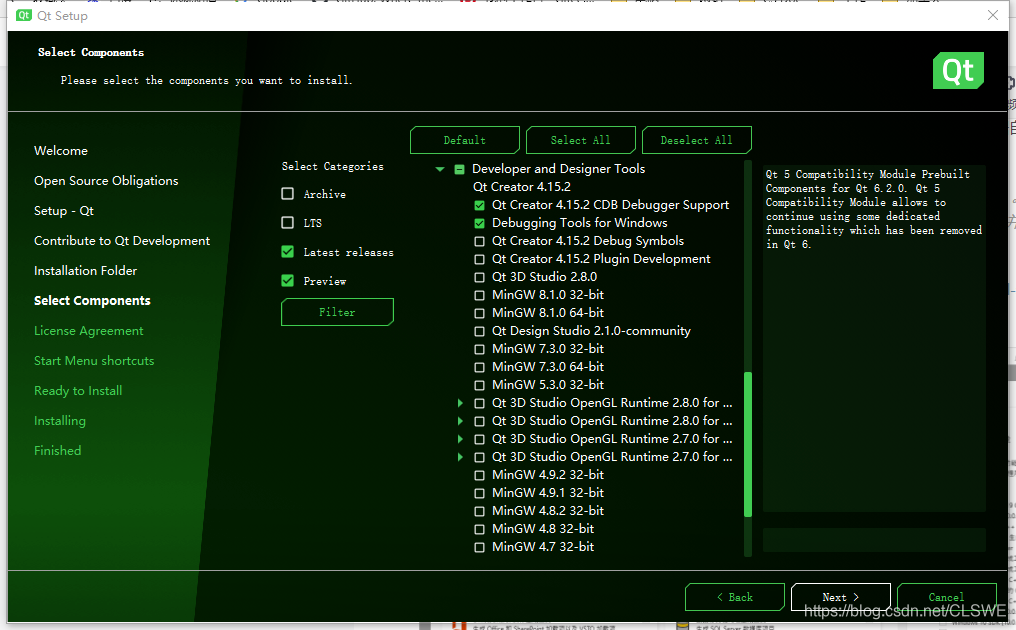The image size is (1016, 630).
Task: Check MinGW 8.1.0 64-bit component
Action: pyautogui.click(x=479, y=313)
